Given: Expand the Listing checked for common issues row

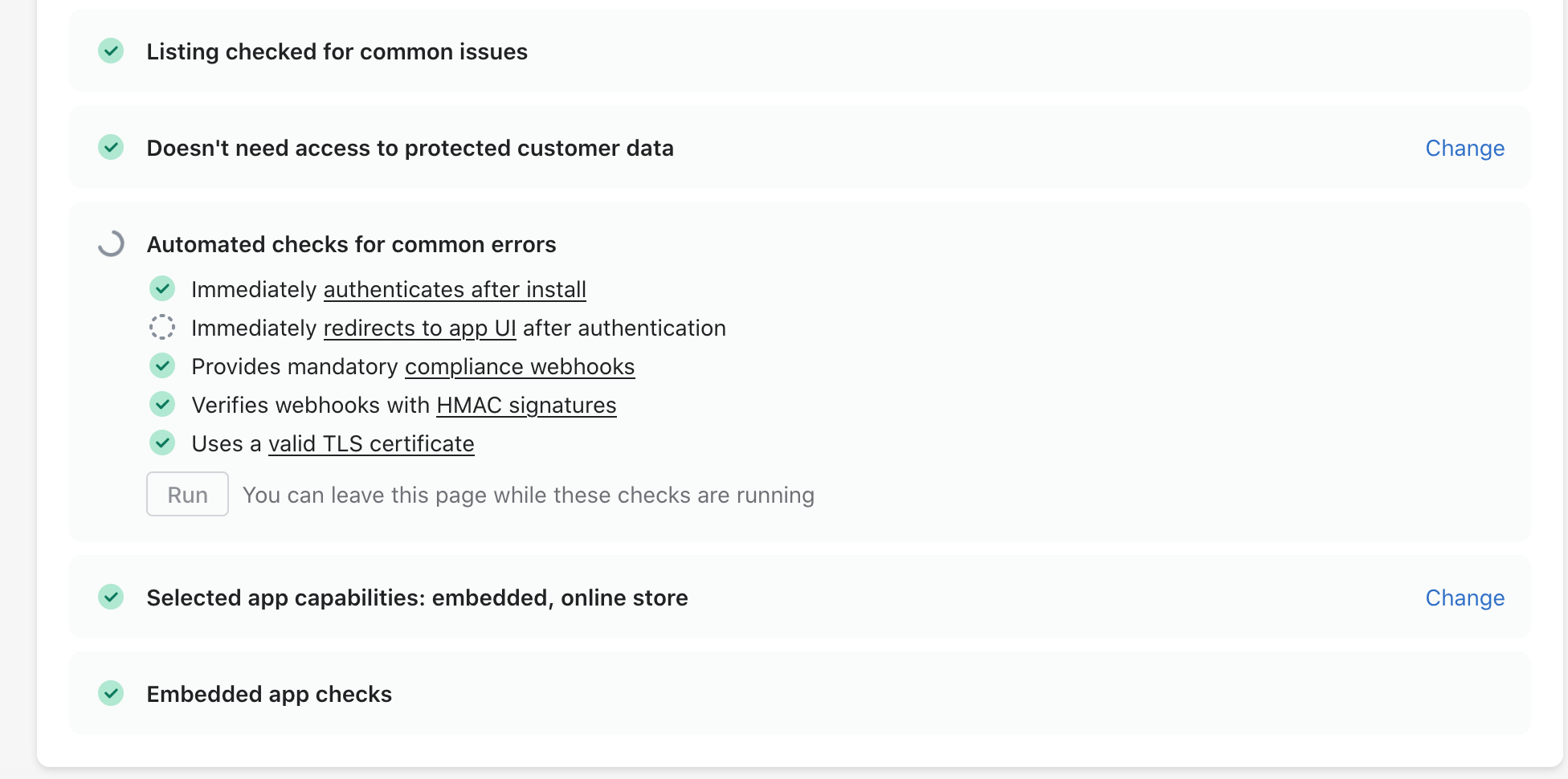Looking at the screenshot, I should click(x=337, y=51).
